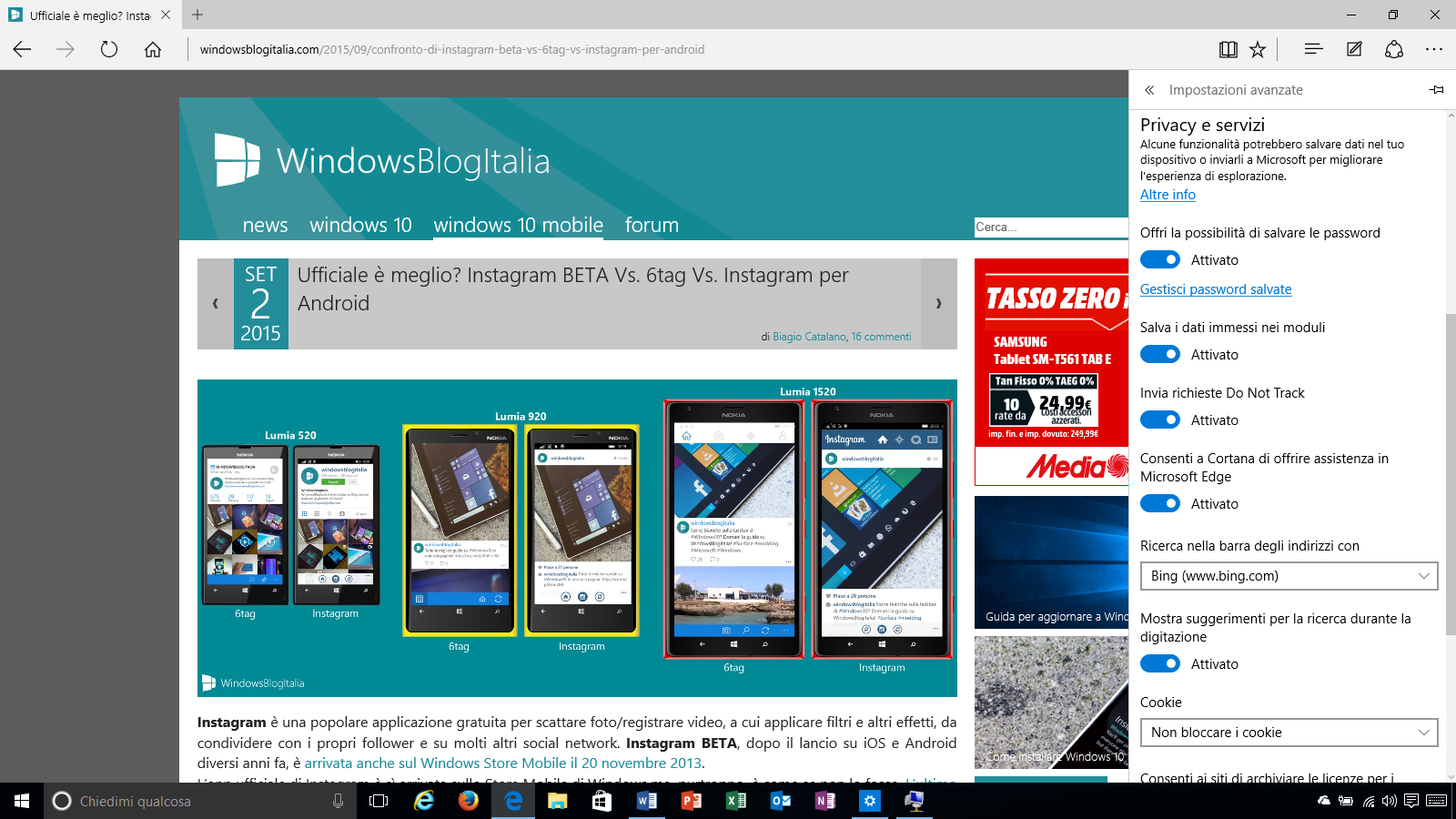Open 'arrivata anche sul Windows Store Mobile' link
Viewport: 1456px width, 819px height.
coord(503,763)
